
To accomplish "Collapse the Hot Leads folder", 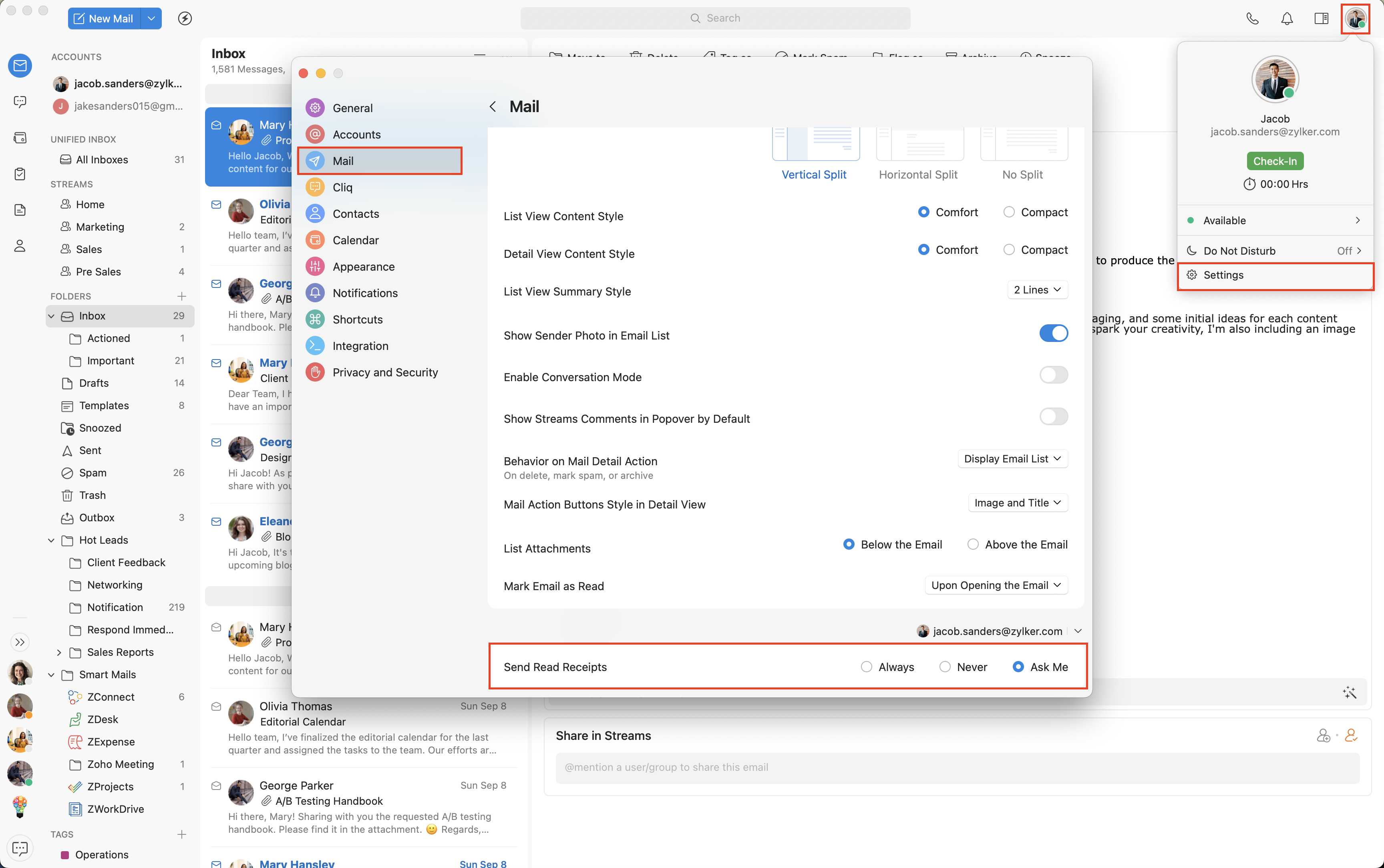I will click(51, 540).
